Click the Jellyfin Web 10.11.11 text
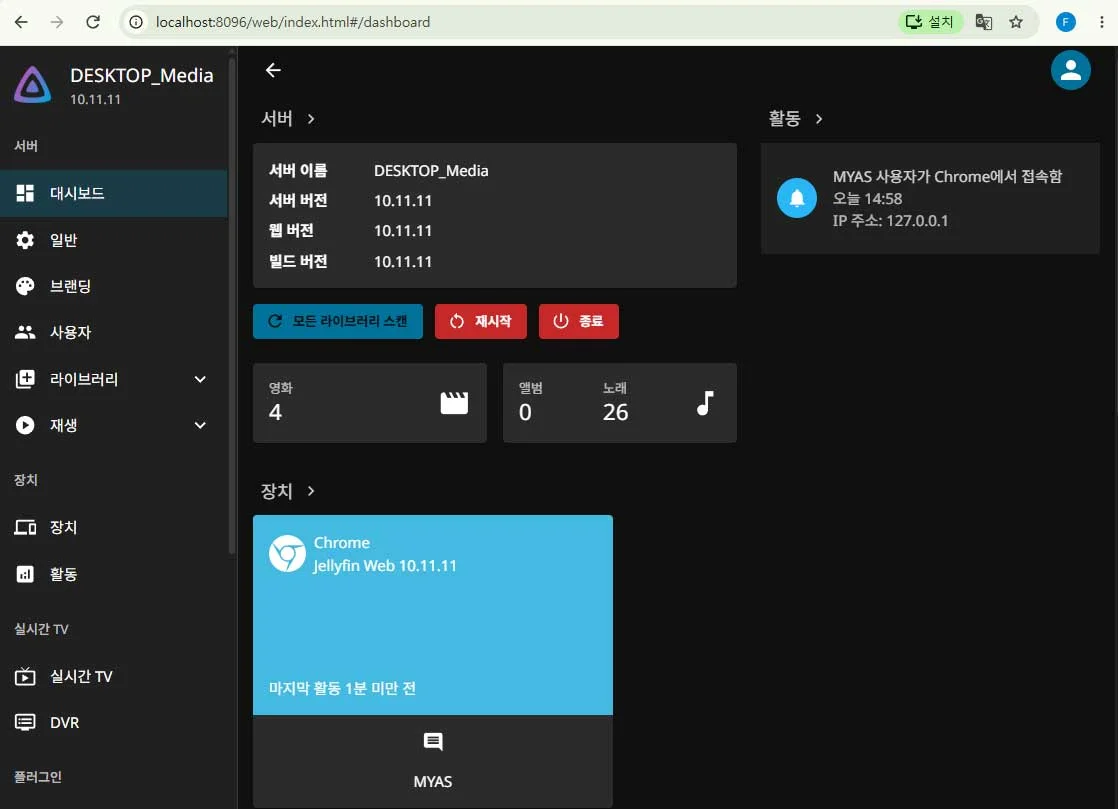The image size is (1118, 809). coord(385,566)
